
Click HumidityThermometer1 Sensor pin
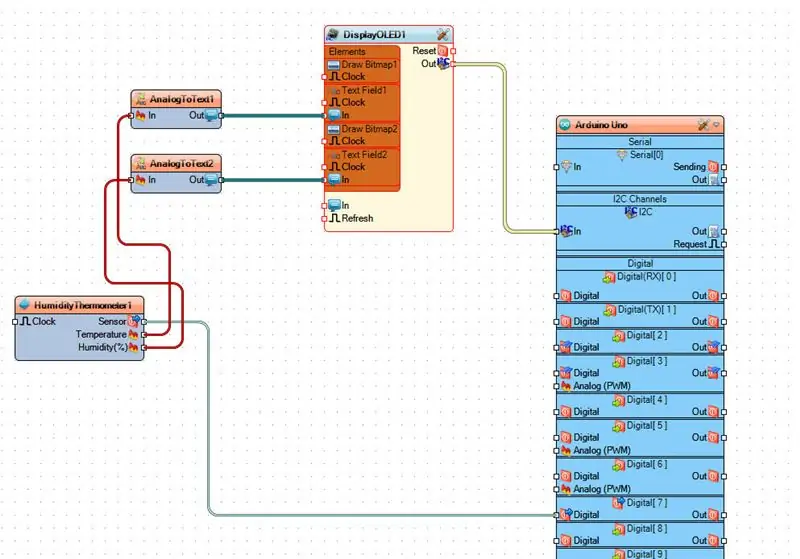(x=144, y=322)
